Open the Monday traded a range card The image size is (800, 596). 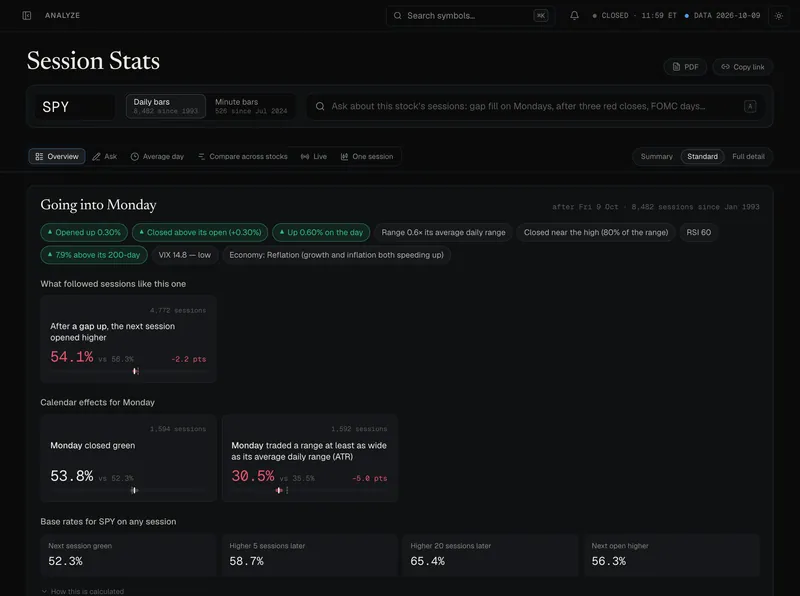point(310,458)
